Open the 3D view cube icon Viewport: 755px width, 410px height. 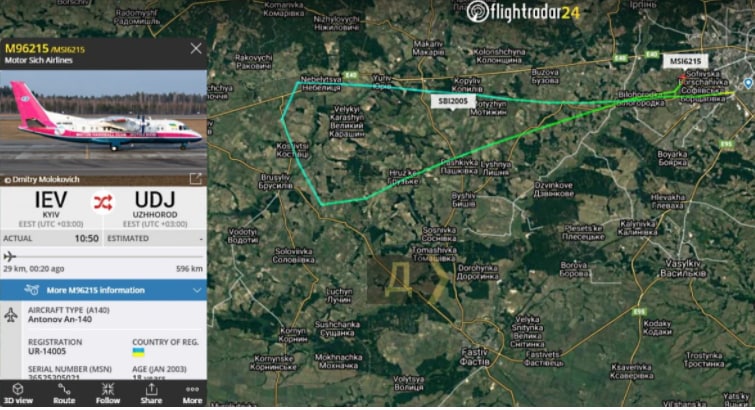coord(18,389)
